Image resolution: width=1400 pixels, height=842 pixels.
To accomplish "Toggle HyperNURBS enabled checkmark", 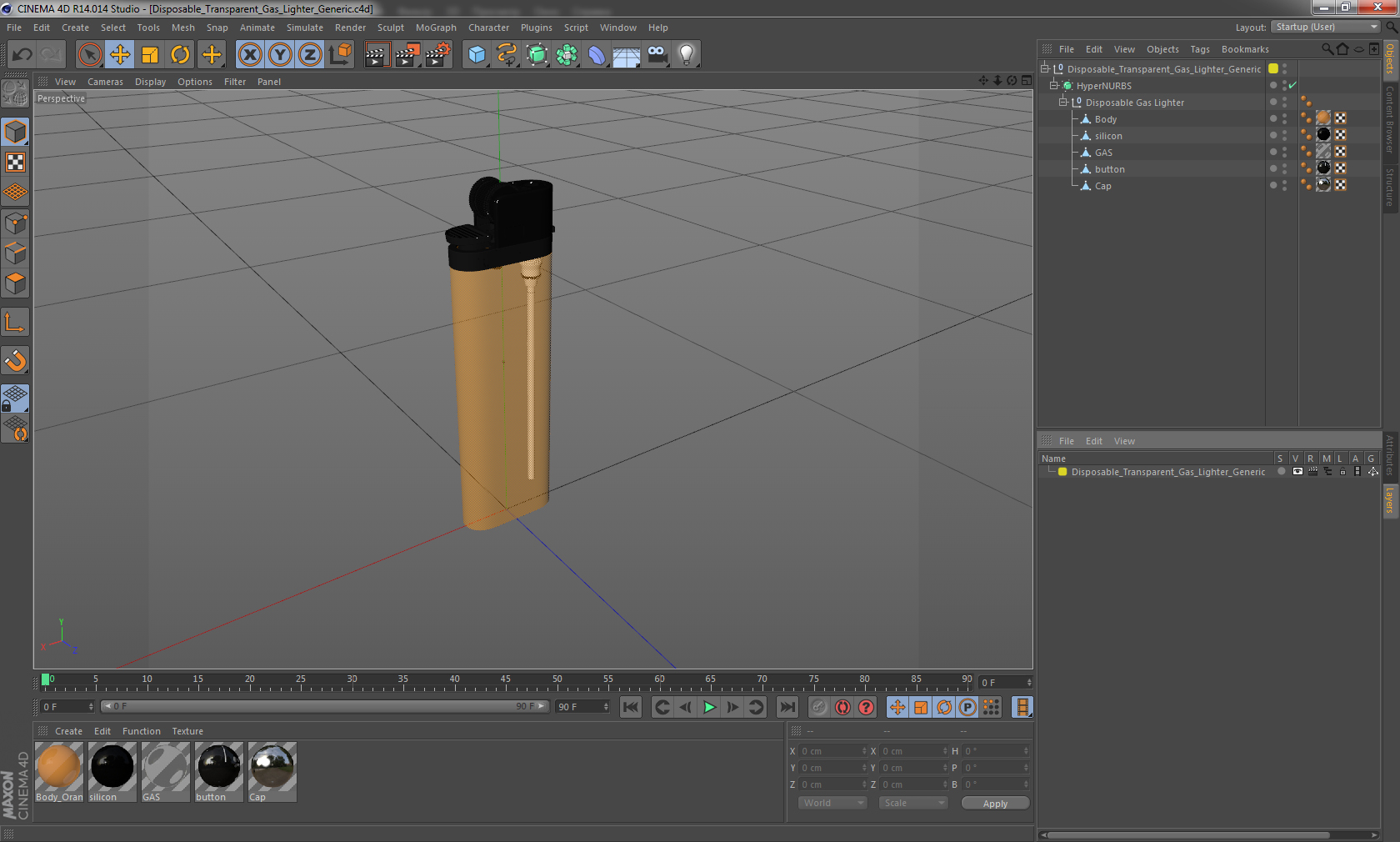I will tap(1292, 86).
